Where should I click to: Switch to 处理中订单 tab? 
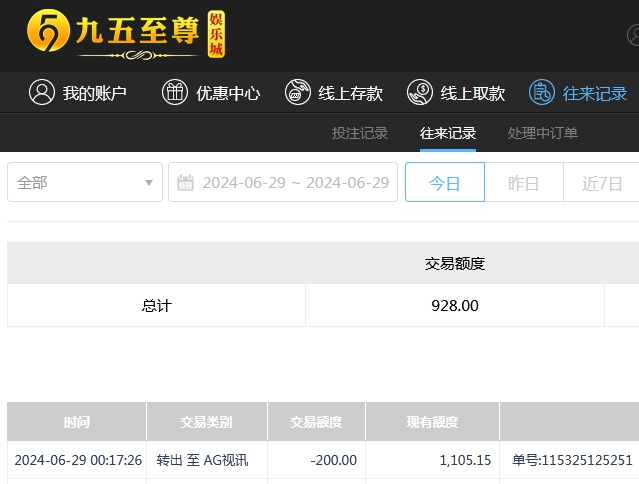coord(542,133)
